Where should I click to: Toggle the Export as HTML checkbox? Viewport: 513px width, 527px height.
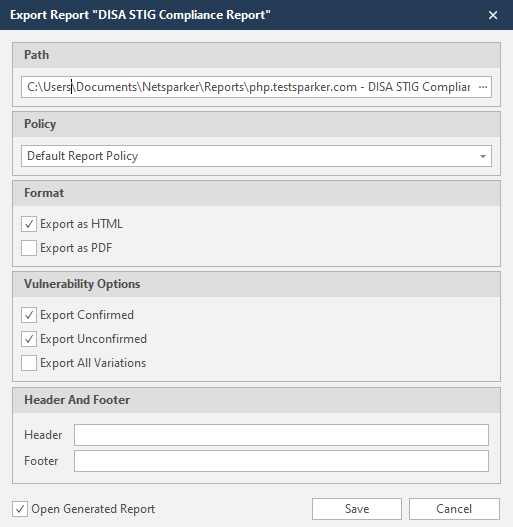click(x=29, y=224)
